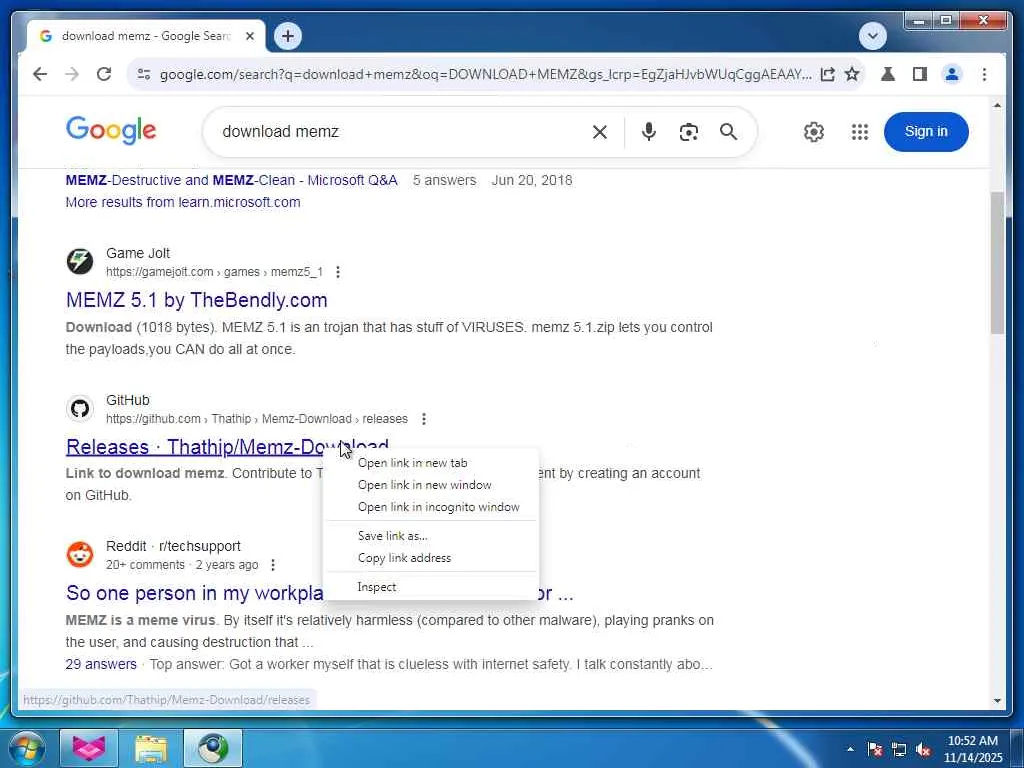Click the Game Jolt site favicon
The height and width of the screenshot is (768, 1024).
pyautogui.click(x=80, y=262)
